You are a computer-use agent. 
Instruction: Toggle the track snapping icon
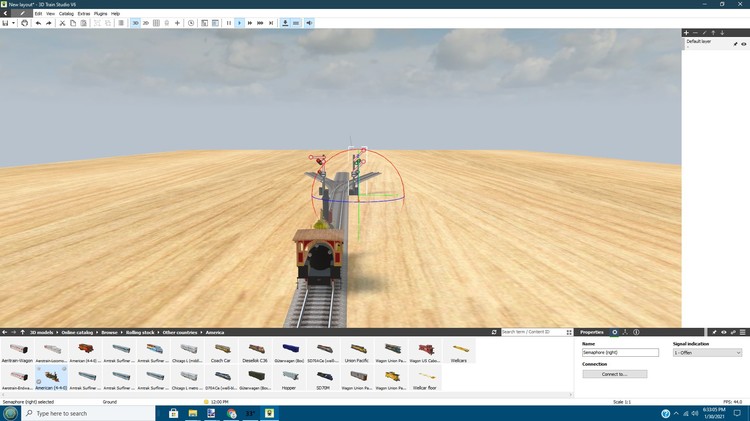tap(296, 23)
